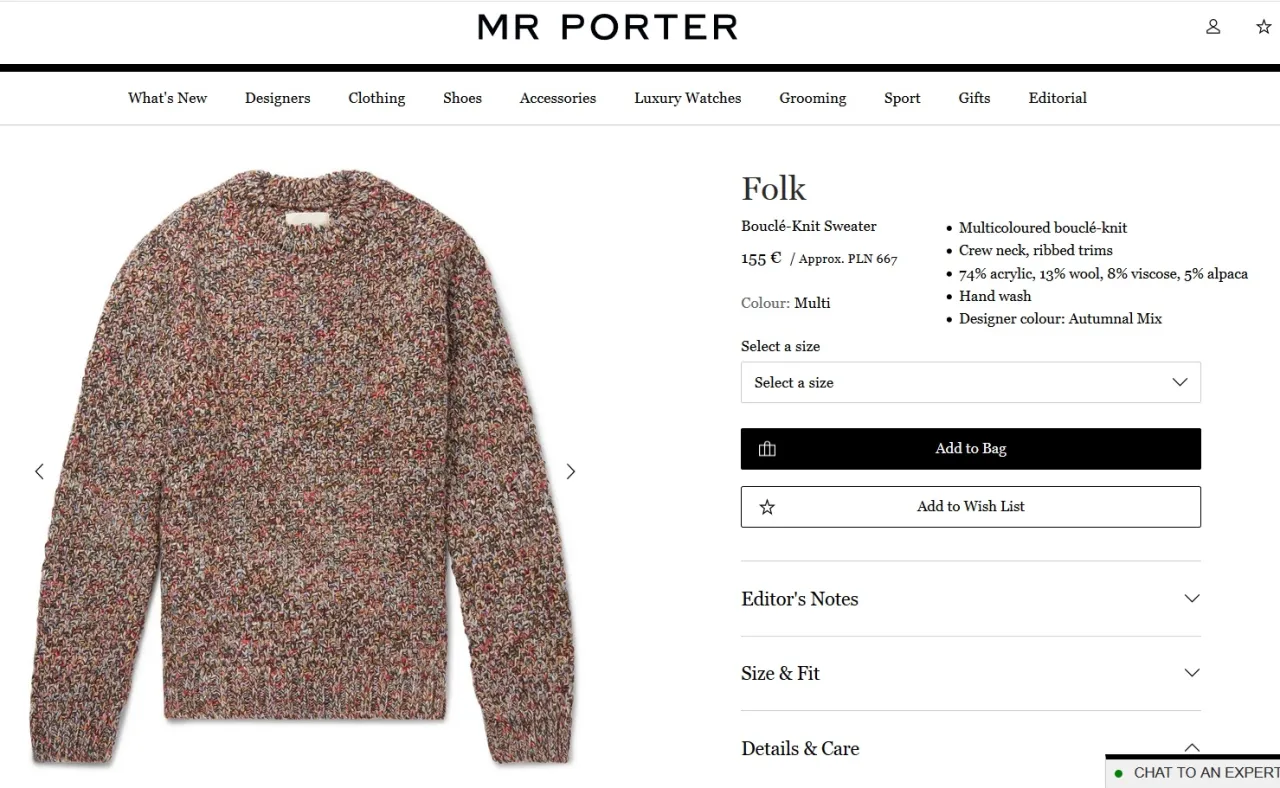1280x788 pixels.
Task: Open the Select a size dropdown
Action: click(x=970, y=383)
